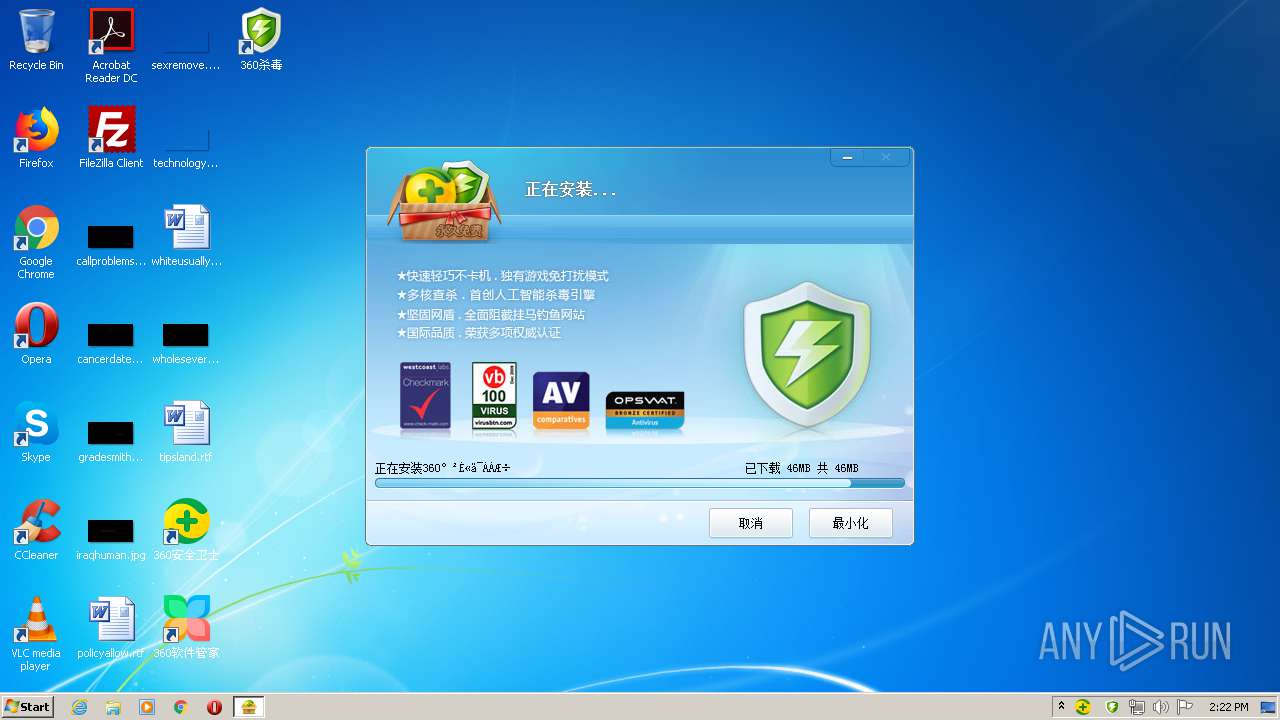The image size is (1280, 720).
Task: Click the installer progress bar
Action: tap(639, 483)
